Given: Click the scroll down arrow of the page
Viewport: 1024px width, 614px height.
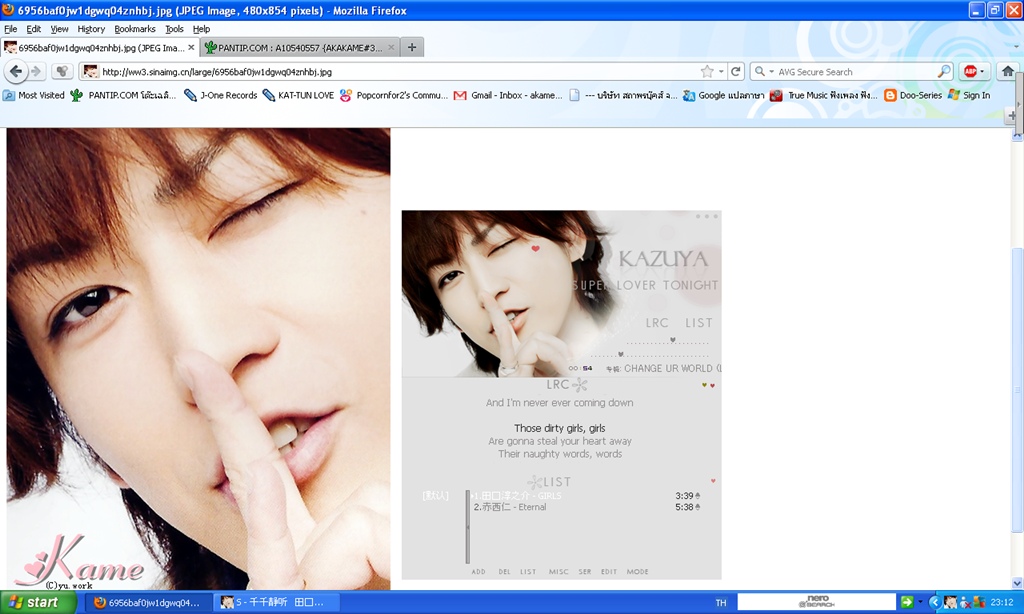Looking at the screenshot, I should (x=1017, y=583).
